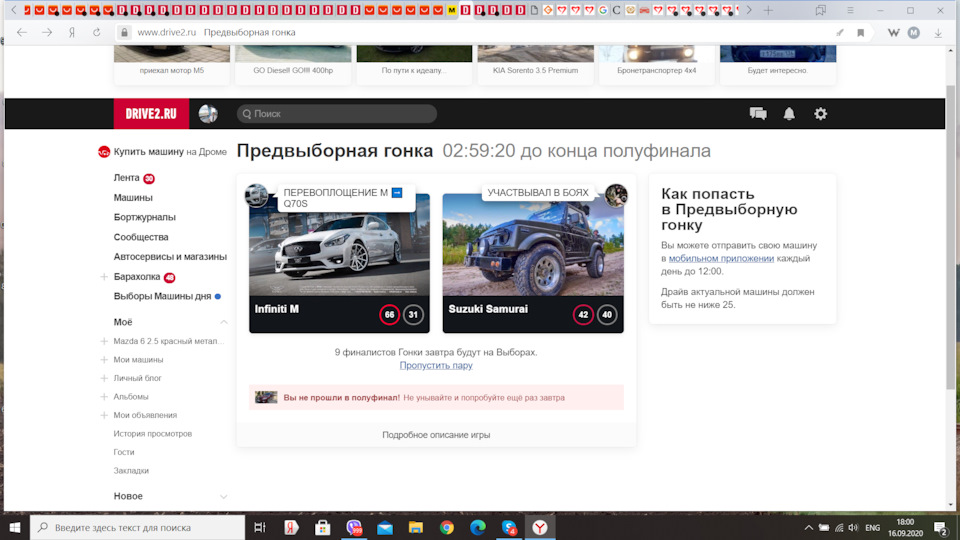Expand the plus next to Личный блог
Image resolution: width=960 pixels, height=540 pixels.
pyautogui.click(x=104, y=378)
